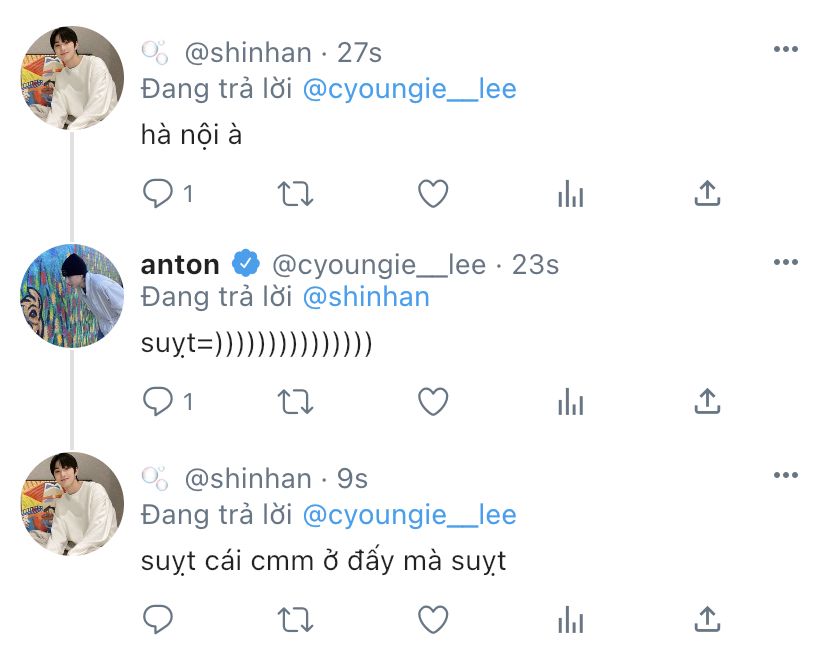Open more options on the 27s tweet

(786, 49)
